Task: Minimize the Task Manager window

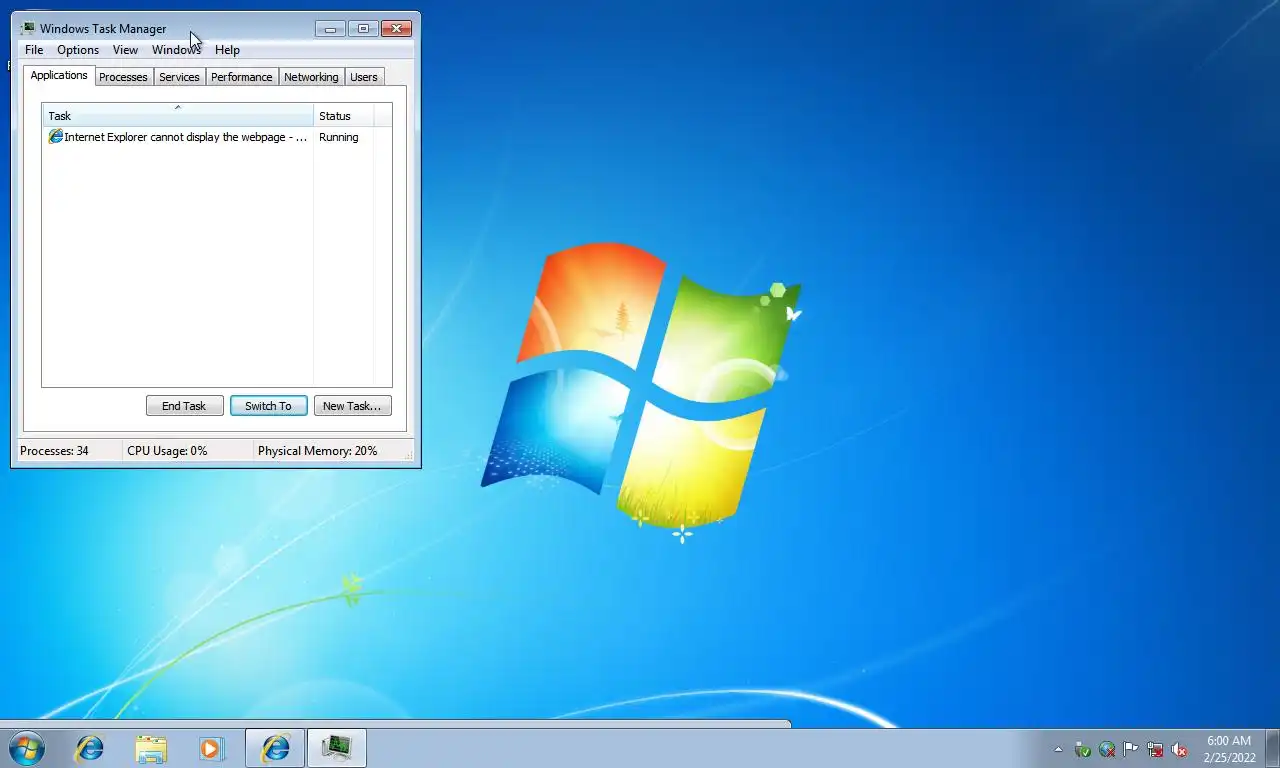Action: click(x=330, y=29)
